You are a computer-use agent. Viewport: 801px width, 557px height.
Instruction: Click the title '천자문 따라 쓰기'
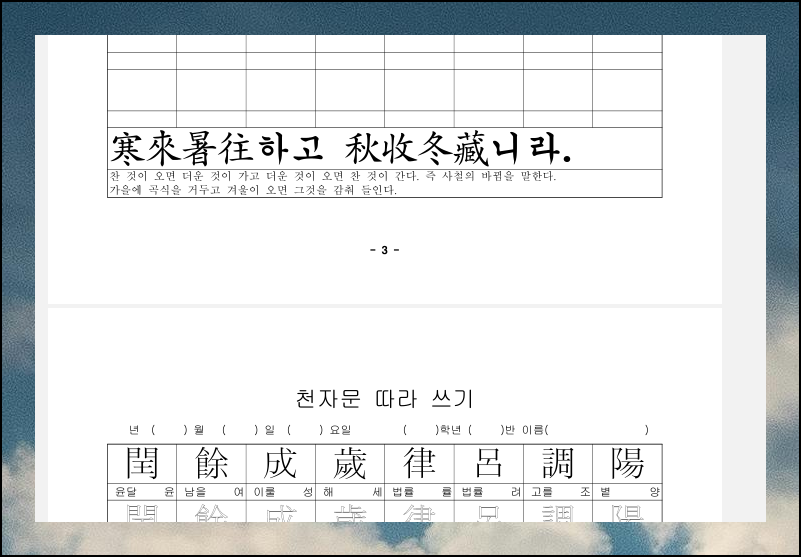tap(385, 399)
